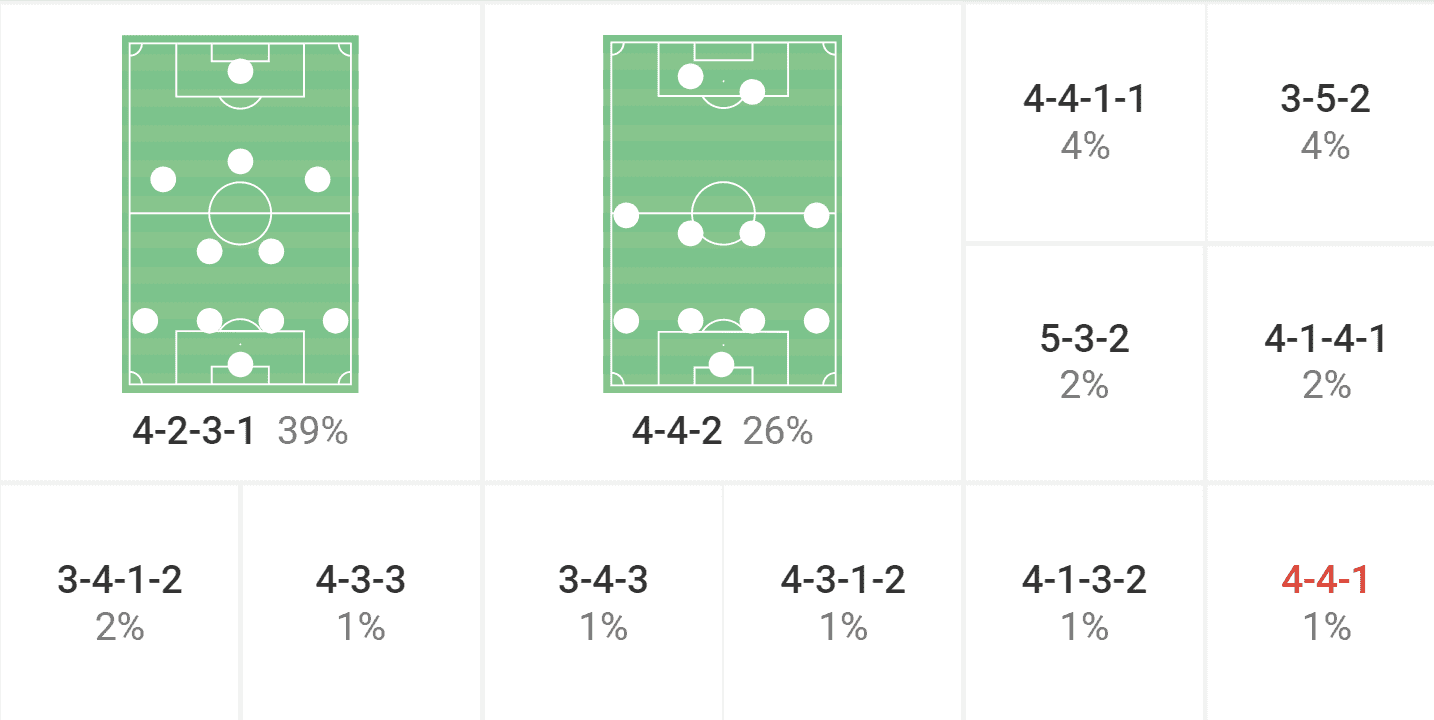Image resolution: width=1434 pixels, height=720 pixels.
Task: Select the 3-4-1-2 formation tile
Action: click(120, 602)
